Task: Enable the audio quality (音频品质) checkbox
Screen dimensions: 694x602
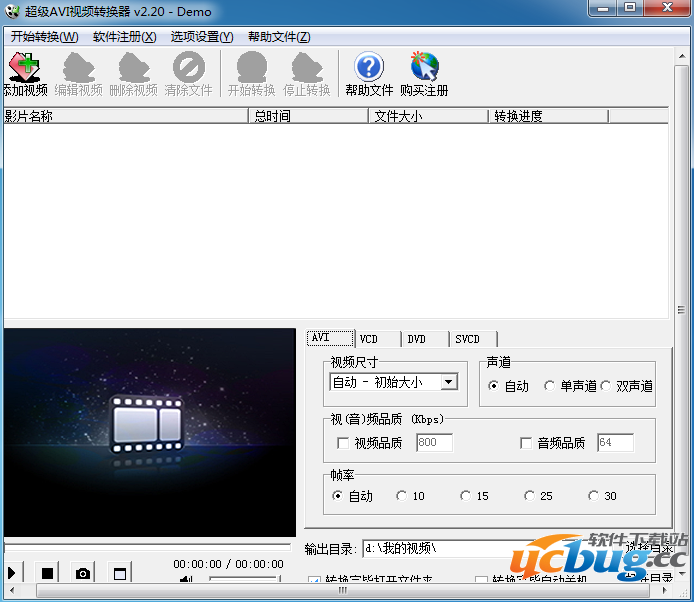Action: pyautogui.click(x=526, y=443)
